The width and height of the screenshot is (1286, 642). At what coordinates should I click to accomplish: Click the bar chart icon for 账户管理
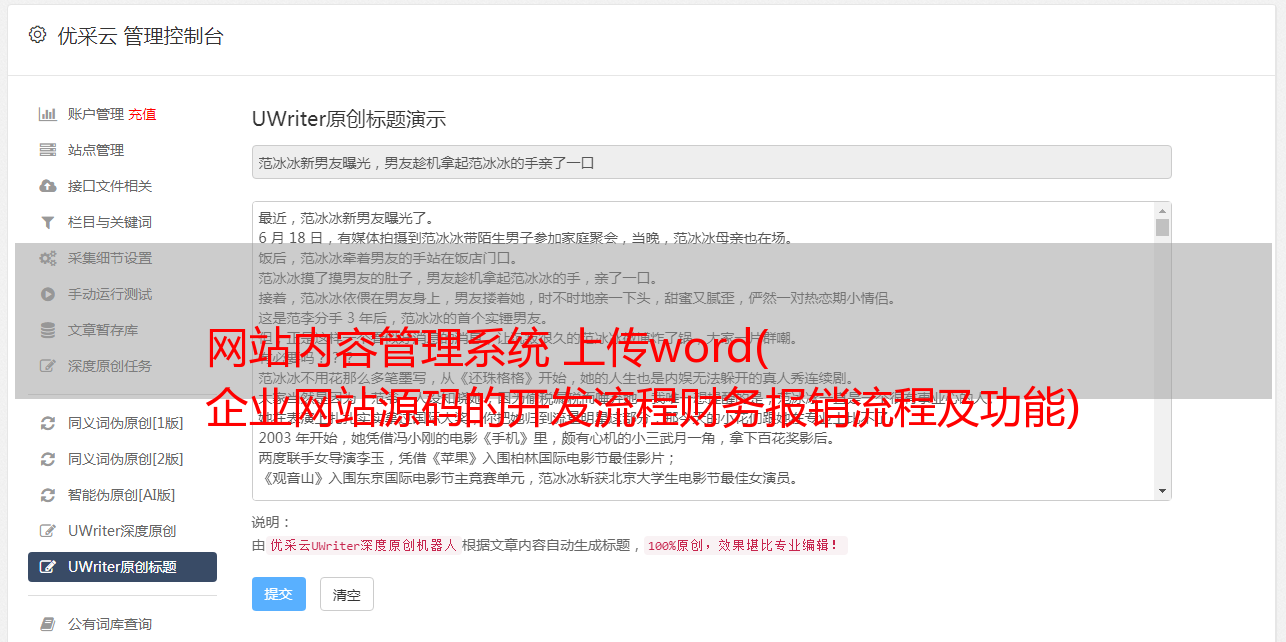tap(47, 114)
